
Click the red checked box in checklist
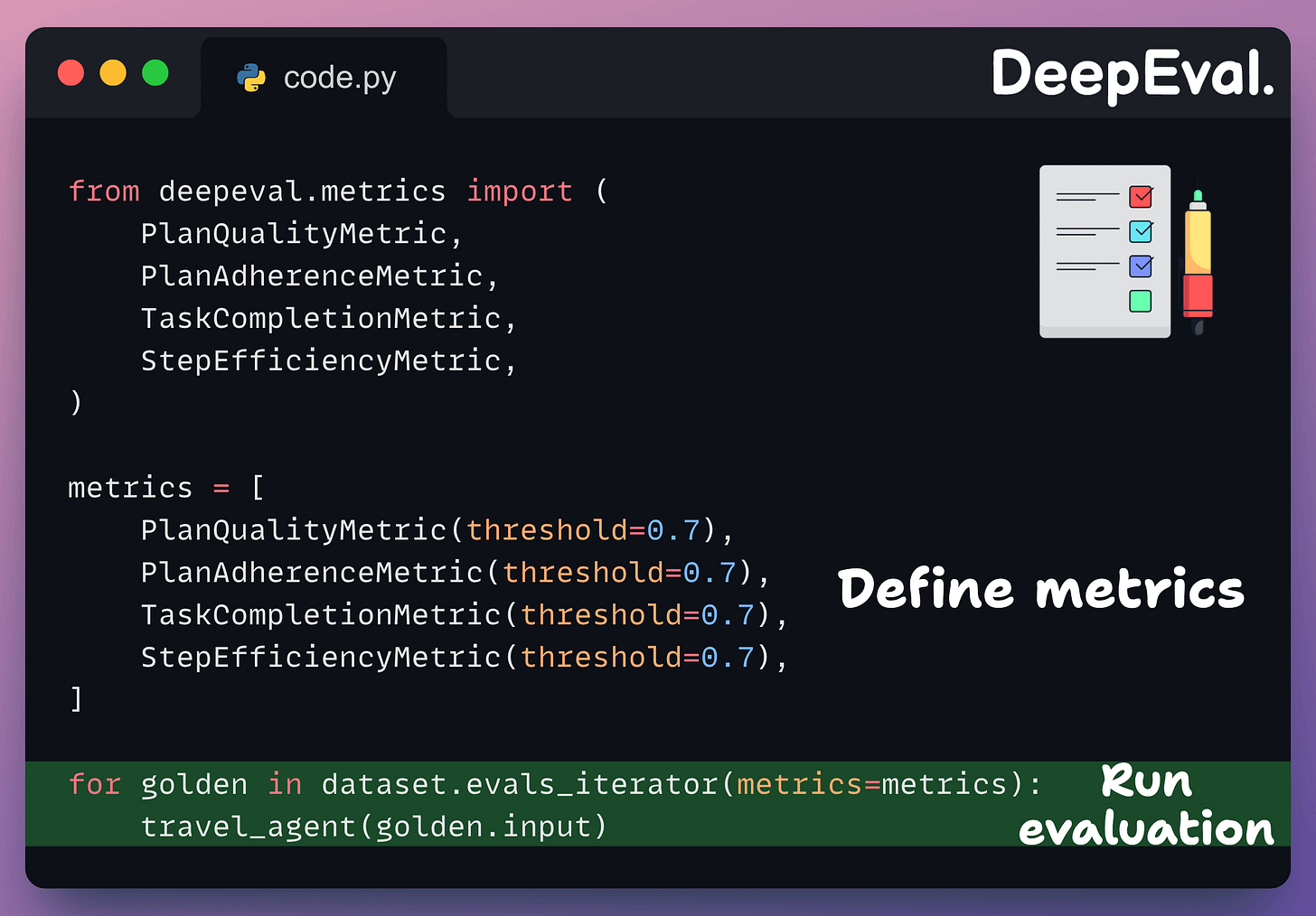[x=1141, y=196]
